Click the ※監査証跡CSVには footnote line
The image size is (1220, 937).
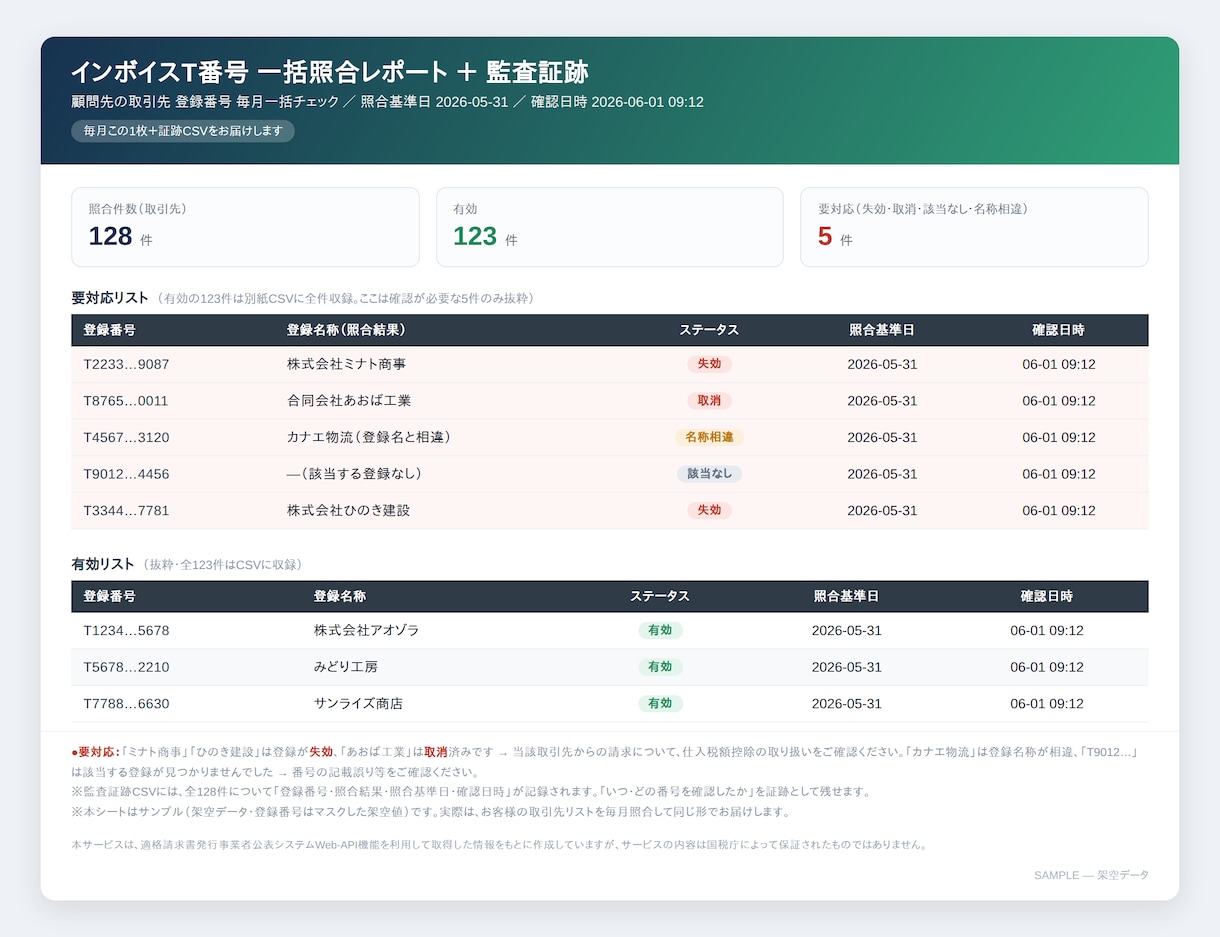[471, 792]
